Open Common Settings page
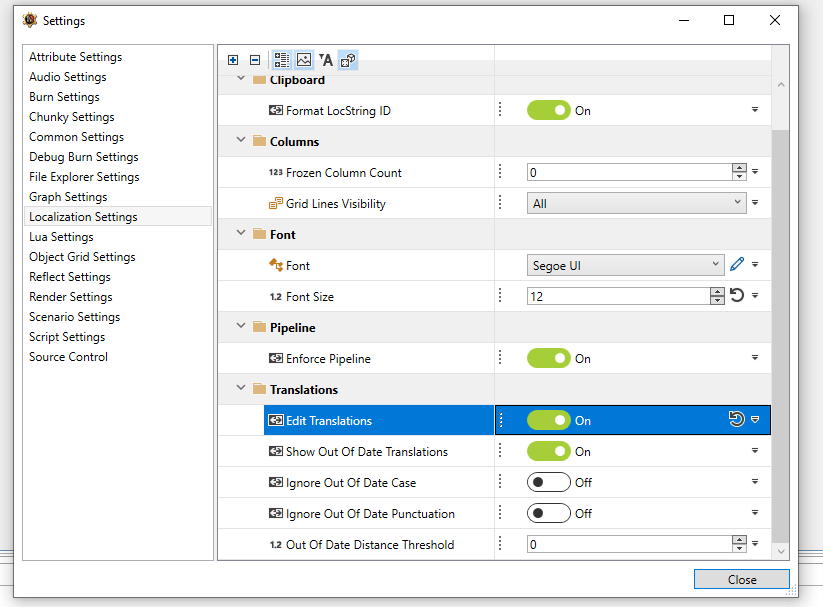The image size is (823, 607). tap(77, 137)
